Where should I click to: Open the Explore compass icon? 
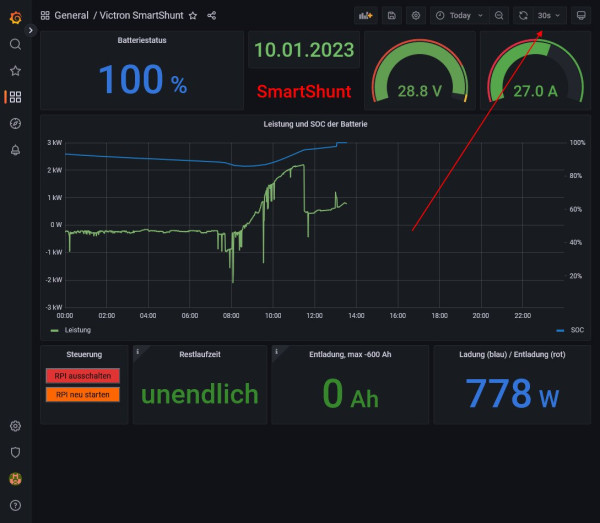pyautogui.click(x=15, y=123)
